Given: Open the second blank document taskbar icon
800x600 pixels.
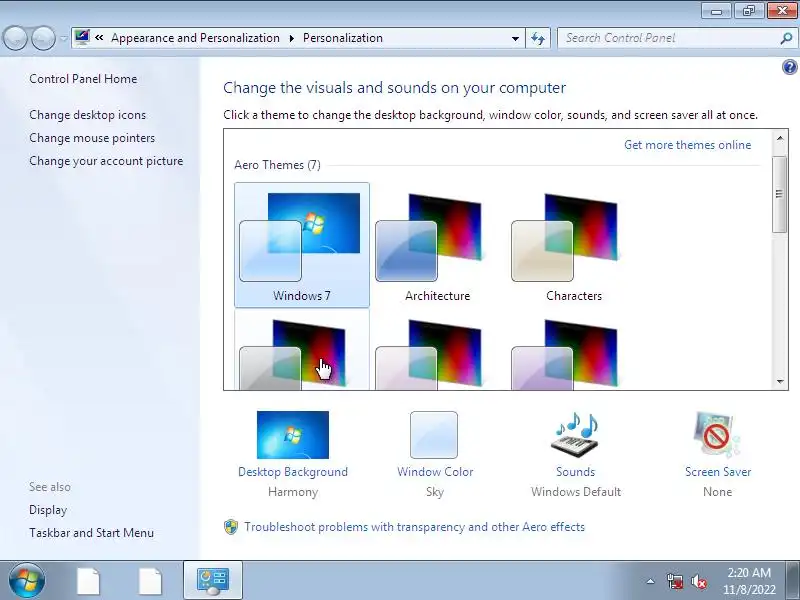Looking at the screenshot, I should pyautogui.click(x=151, y=582).
